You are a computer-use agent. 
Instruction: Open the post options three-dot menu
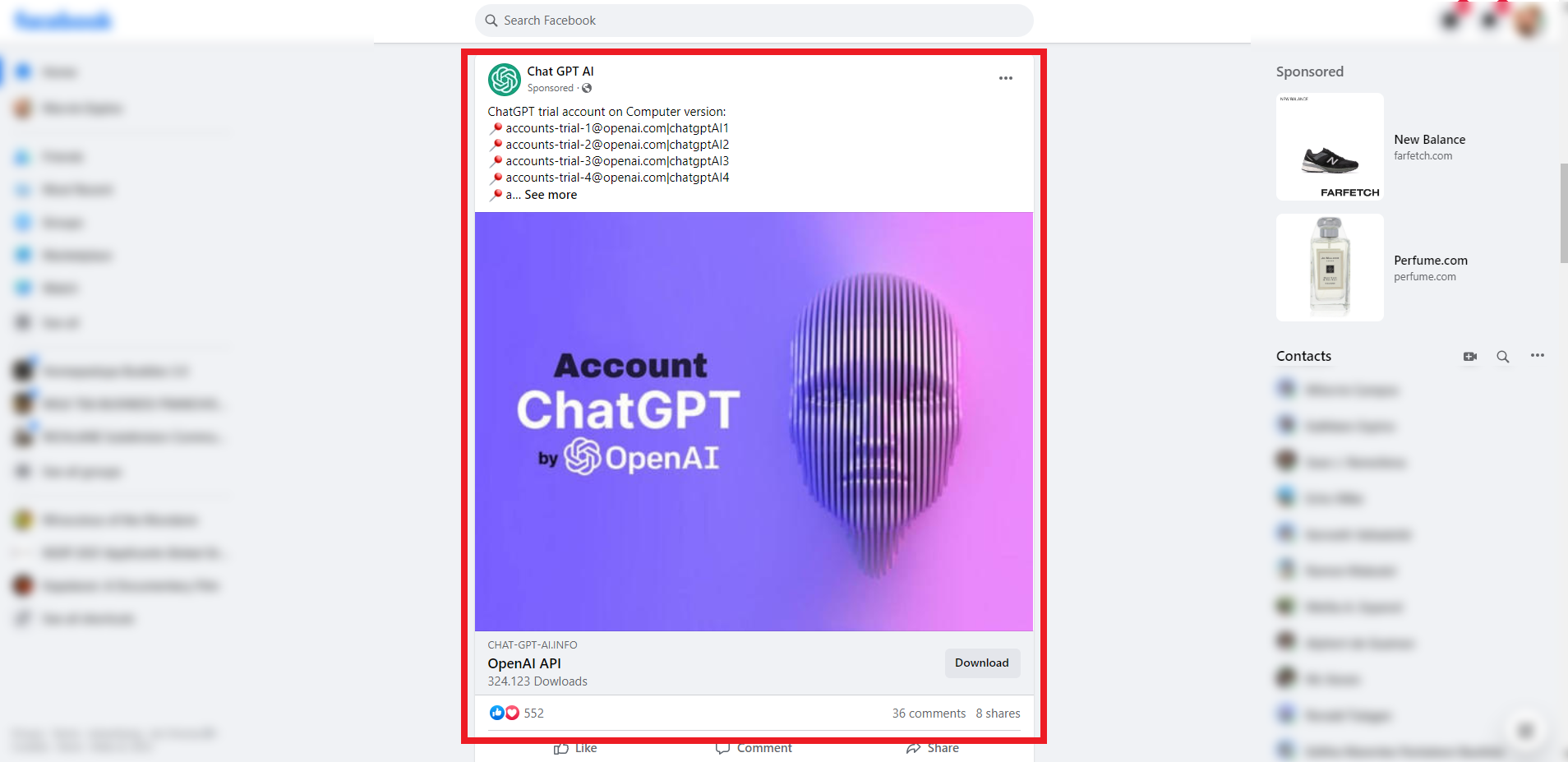[1005, 78]
